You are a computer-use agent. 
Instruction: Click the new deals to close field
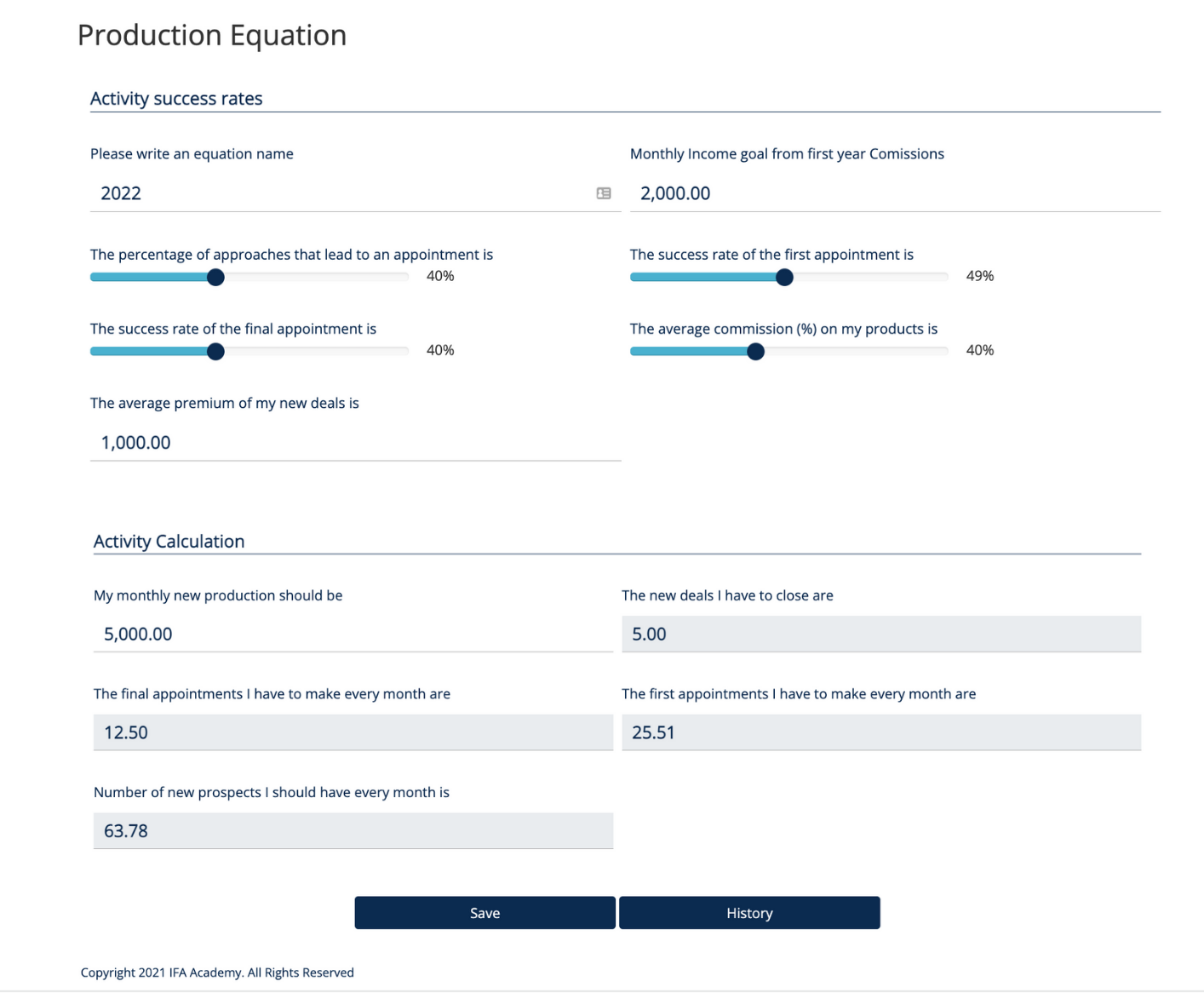pos(880,634)
